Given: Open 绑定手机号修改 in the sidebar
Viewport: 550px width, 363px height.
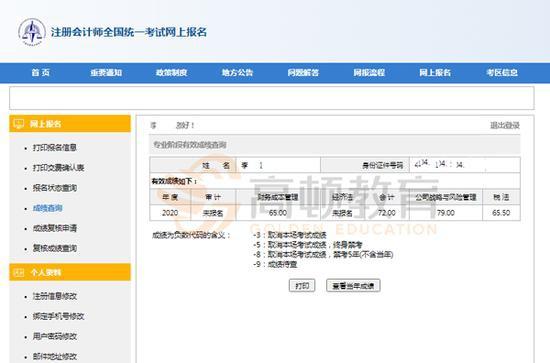Looking at the screenshot, I should point(59,316).
